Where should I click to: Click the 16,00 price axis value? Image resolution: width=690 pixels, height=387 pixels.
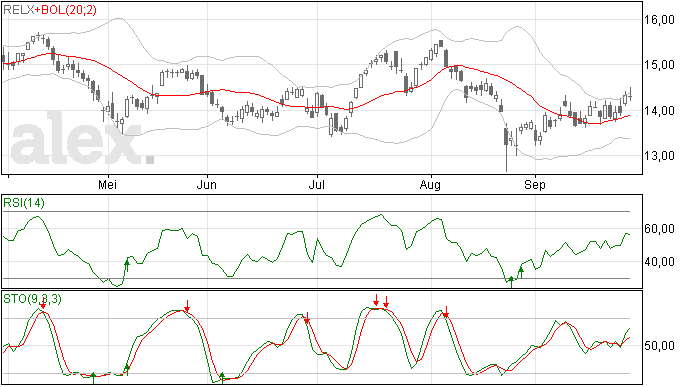point(659,20)
